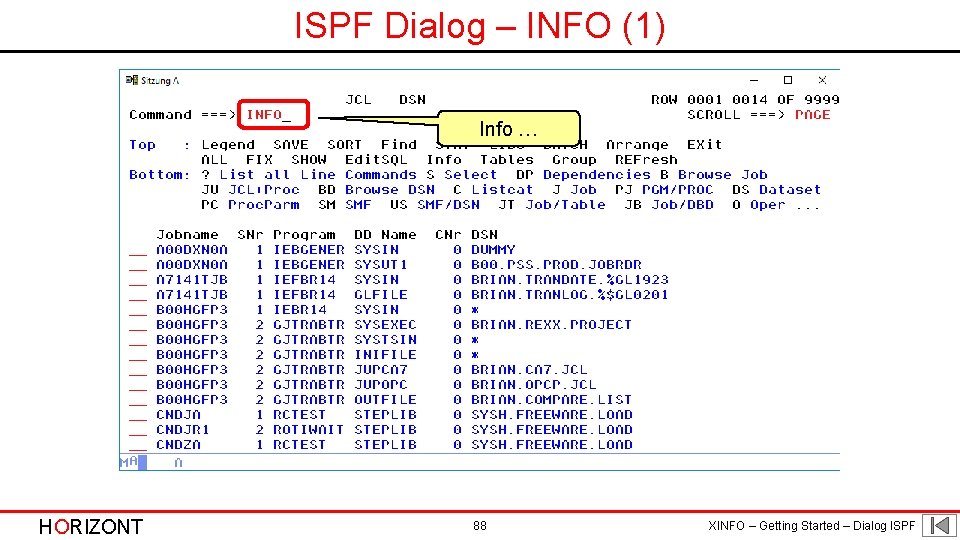Click the ALL command
Screen dimensions: 960x540
(214, 160)
